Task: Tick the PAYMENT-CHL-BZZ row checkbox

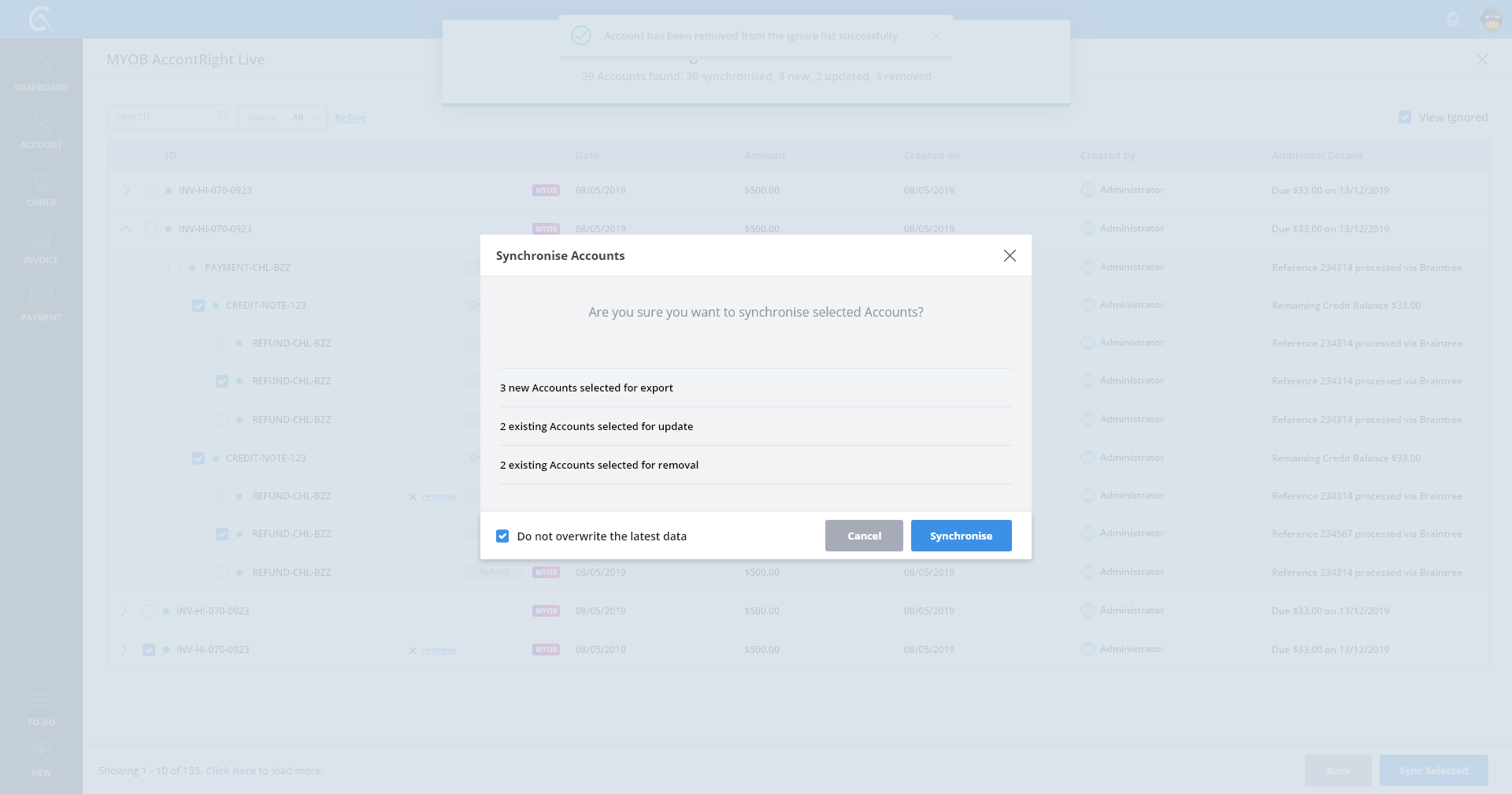Action: click(175, 268)
